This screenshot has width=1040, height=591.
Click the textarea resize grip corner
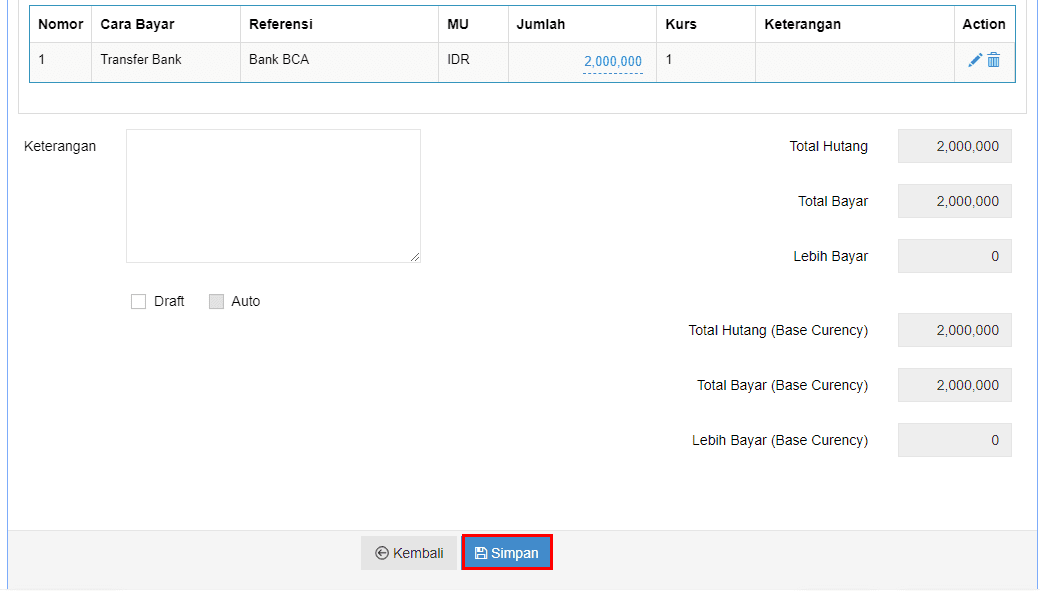click(415, 257)
